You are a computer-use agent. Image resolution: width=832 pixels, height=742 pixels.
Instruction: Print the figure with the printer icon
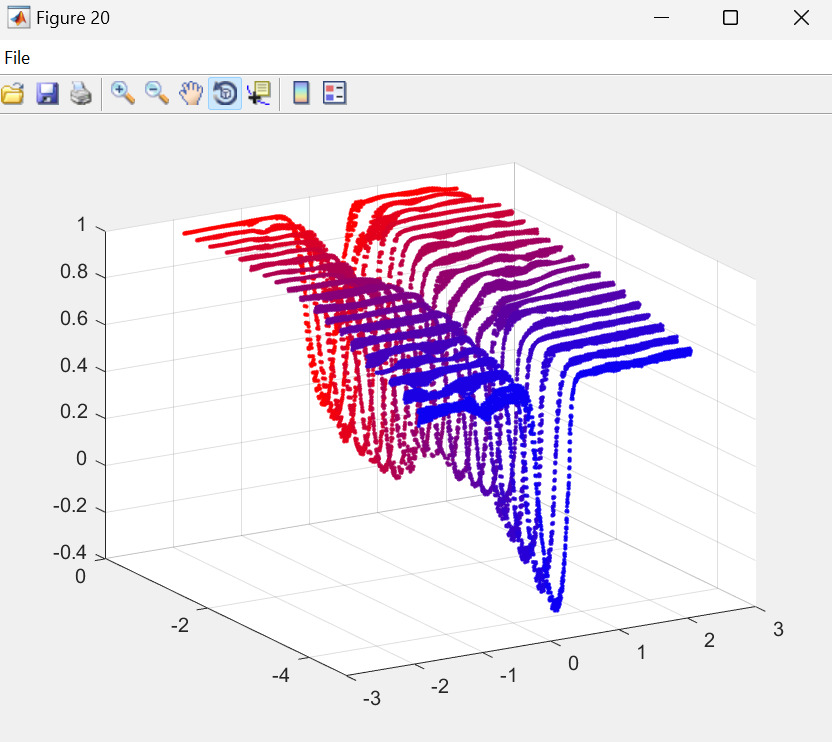click(81, 94)
